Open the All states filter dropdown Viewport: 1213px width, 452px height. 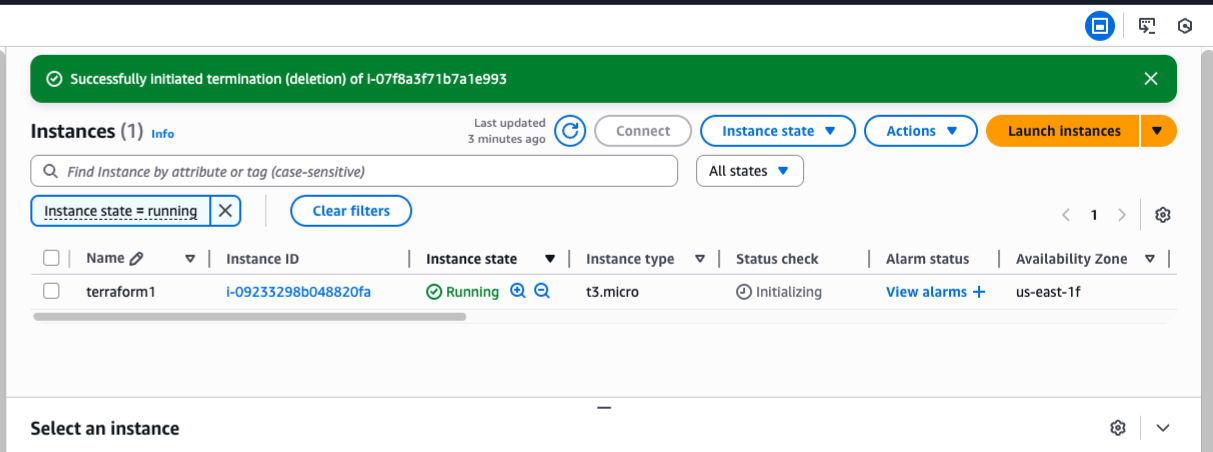pos(749,171)
